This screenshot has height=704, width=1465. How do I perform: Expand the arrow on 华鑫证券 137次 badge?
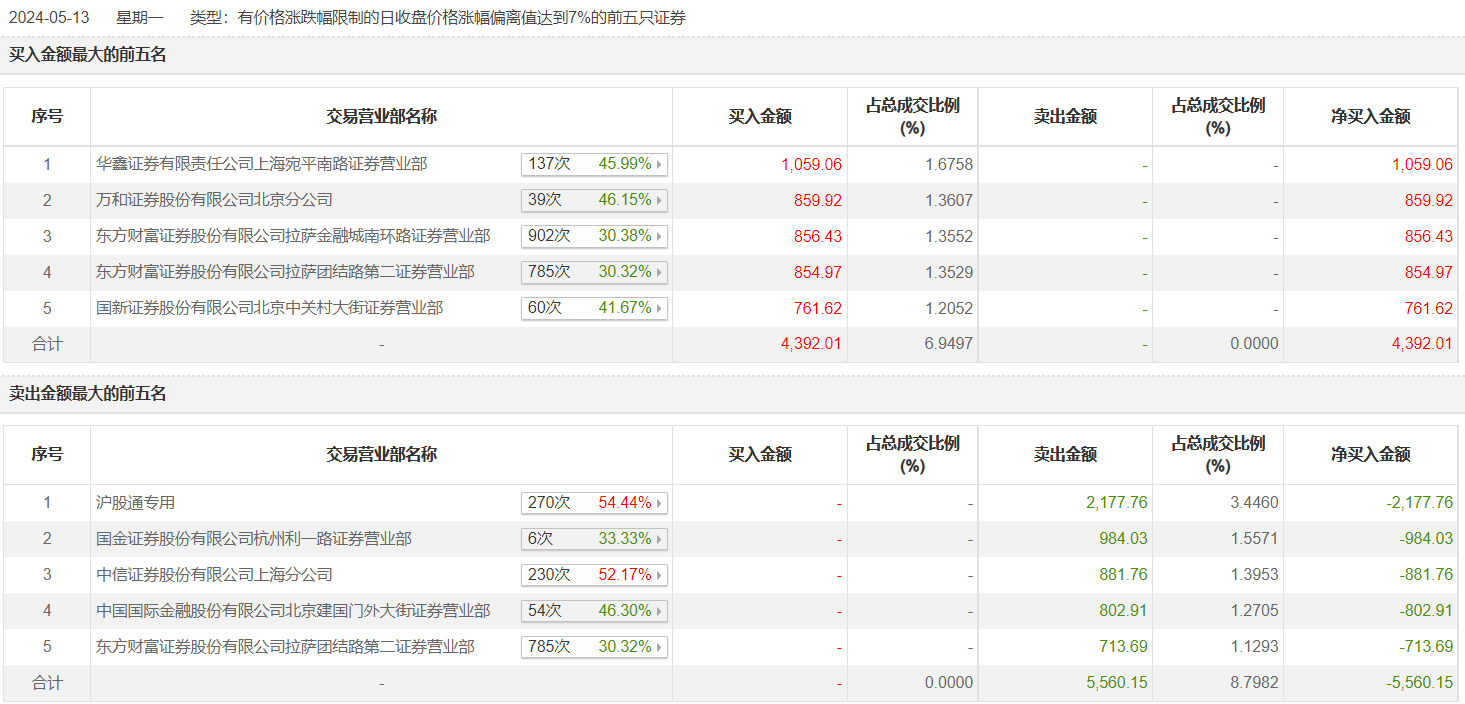[x=659, y=164]
